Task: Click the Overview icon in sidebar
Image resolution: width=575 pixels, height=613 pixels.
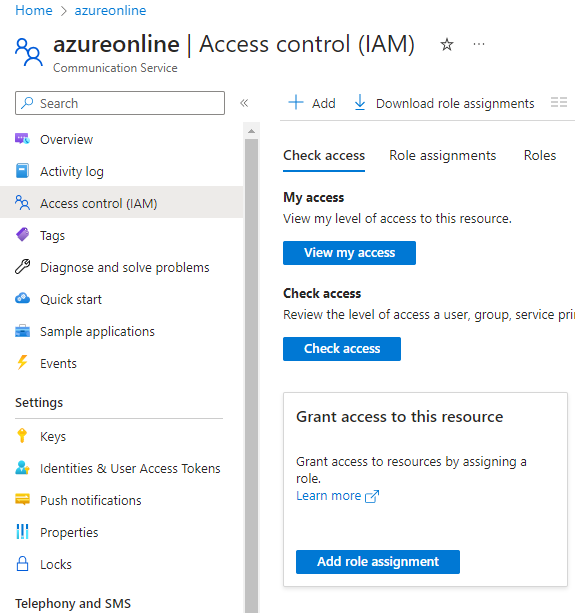Action: 22,139
